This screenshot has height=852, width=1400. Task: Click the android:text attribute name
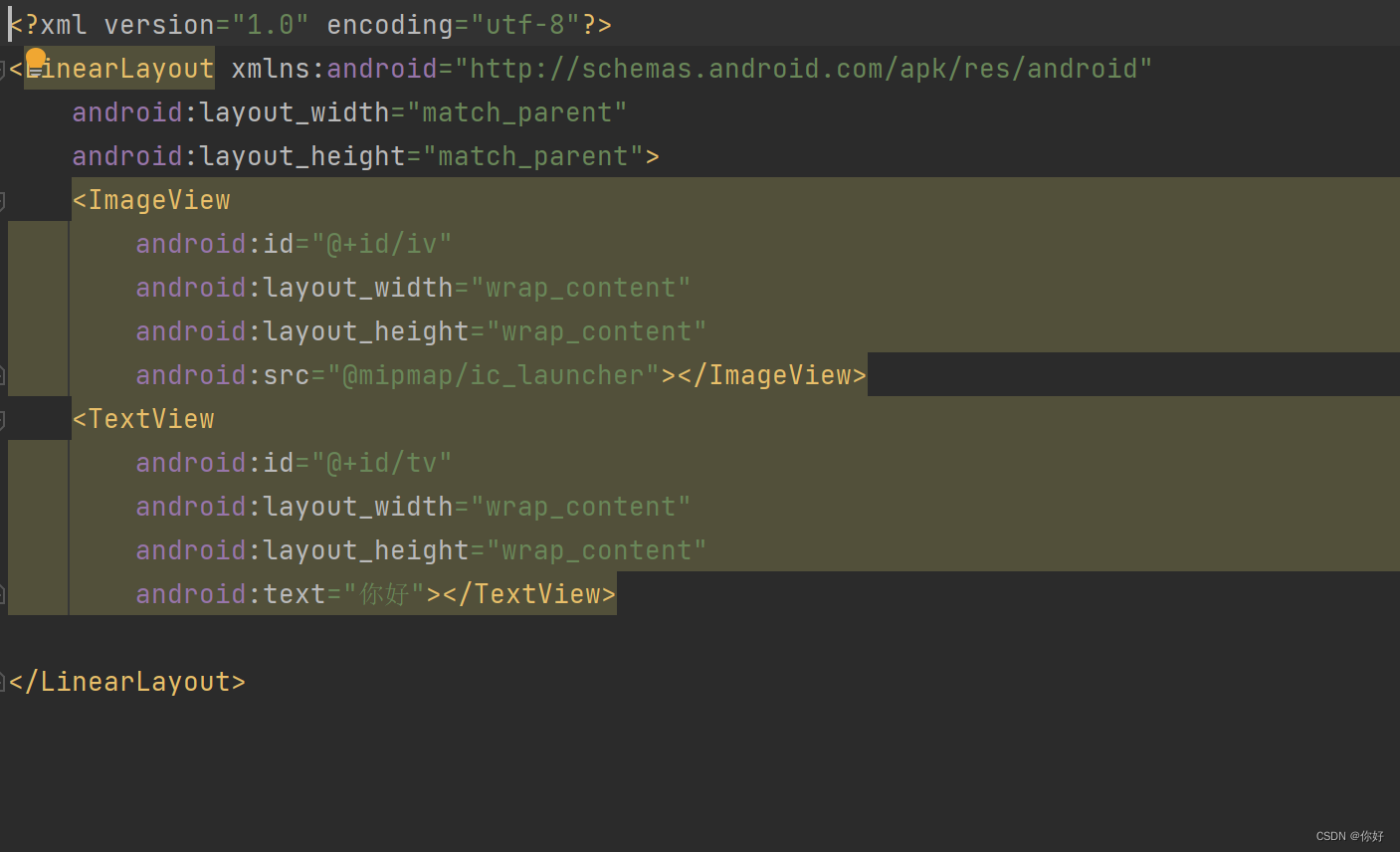tap(231, 594)
